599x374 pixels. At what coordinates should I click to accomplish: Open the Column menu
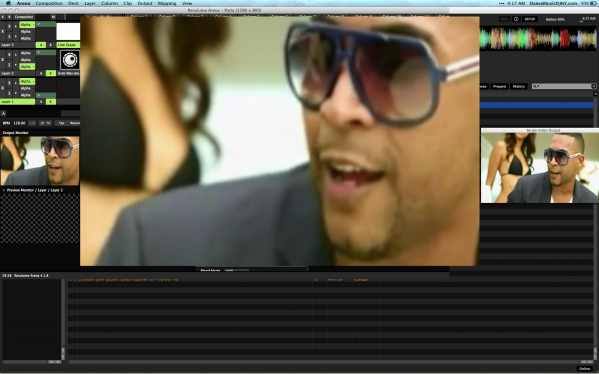(110, 3)
